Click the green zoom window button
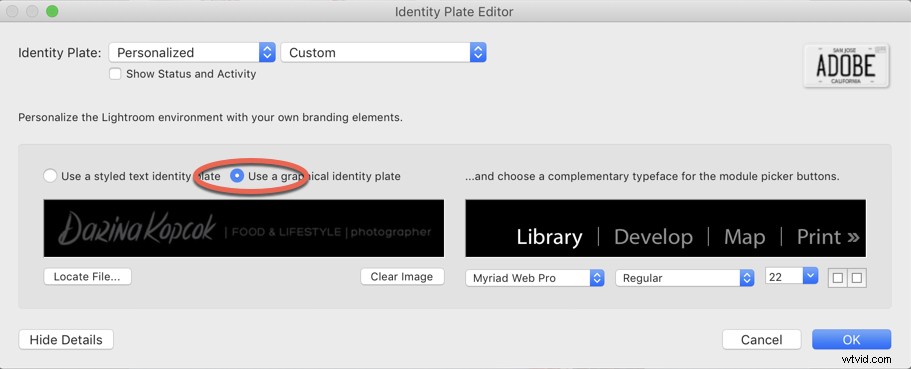The height and width of the screenshot is (369, 911). [52, 11]
